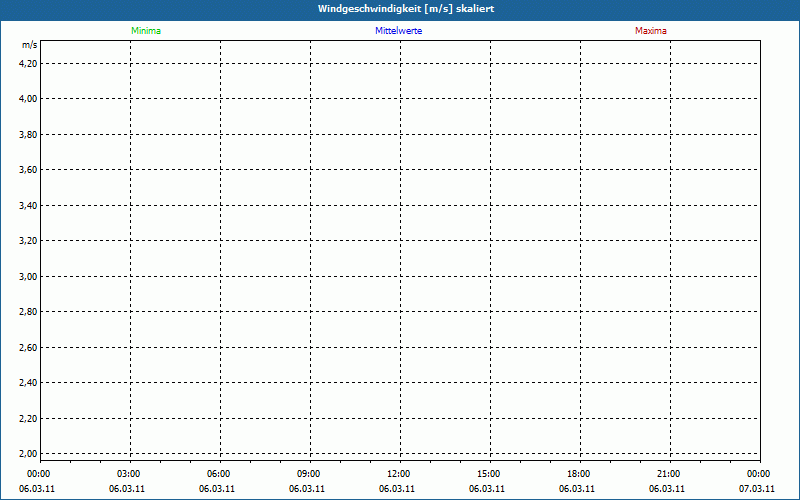This screenshot has height=500, width=800.
Task: Click the red Maxima legend label
Action: tap(651, 31)
